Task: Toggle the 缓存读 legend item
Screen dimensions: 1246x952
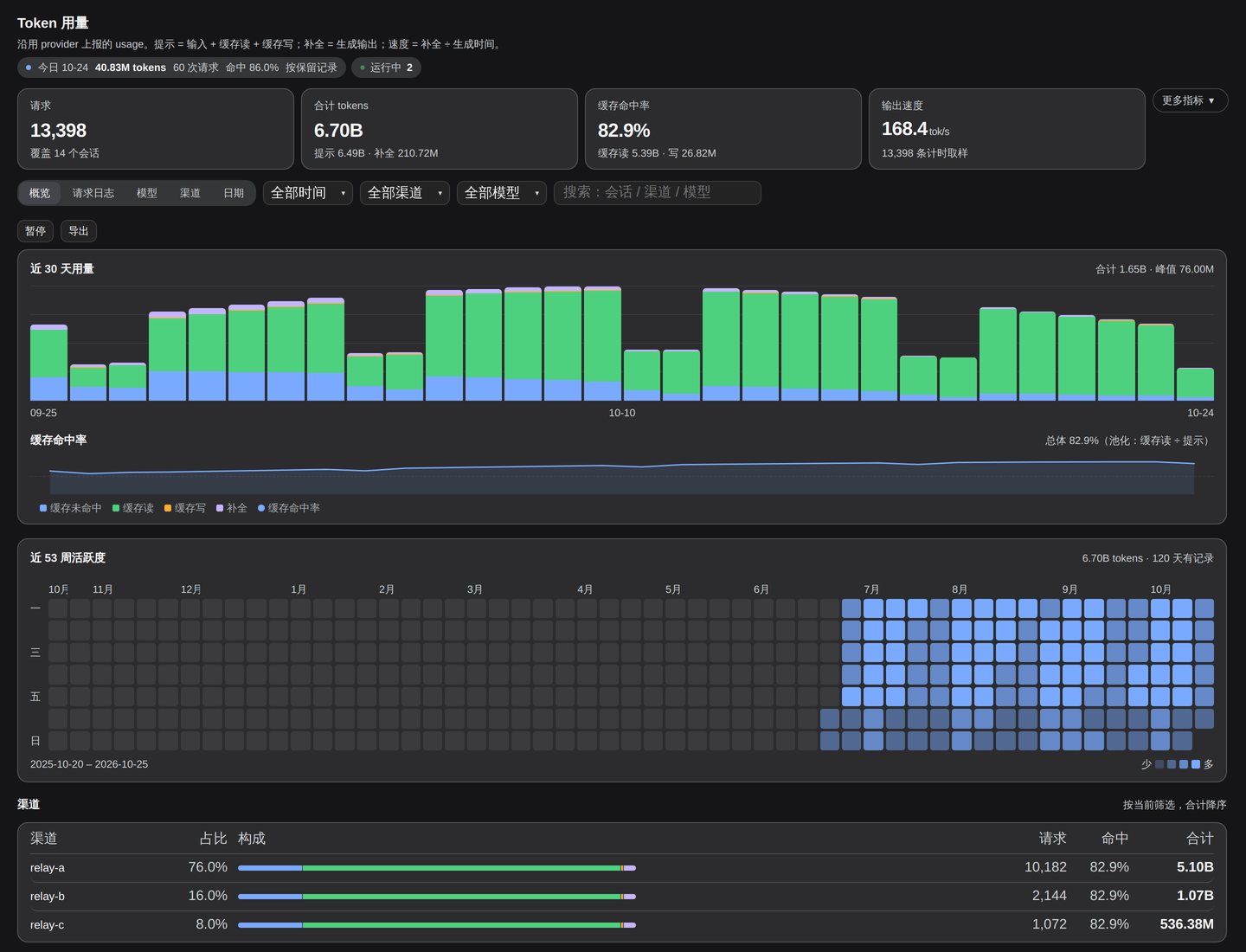Action: point(133,508)
